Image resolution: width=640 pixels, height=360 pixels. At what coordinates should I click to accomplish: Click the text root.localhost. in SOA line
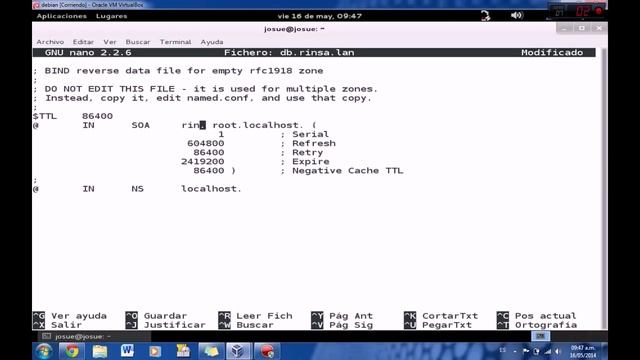(x=258, y=125)
